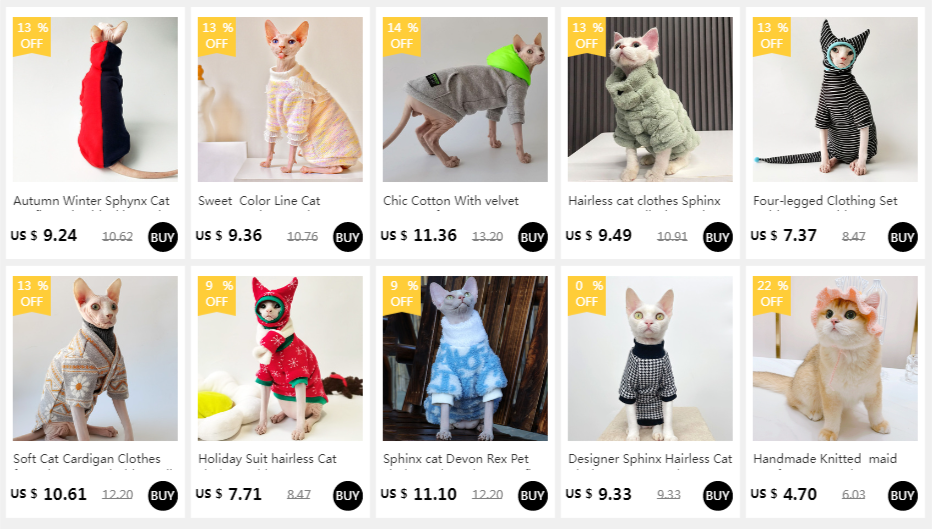
Task: Click BUY for Handmade Knitted maid hat
Action: tap(902, 496)
